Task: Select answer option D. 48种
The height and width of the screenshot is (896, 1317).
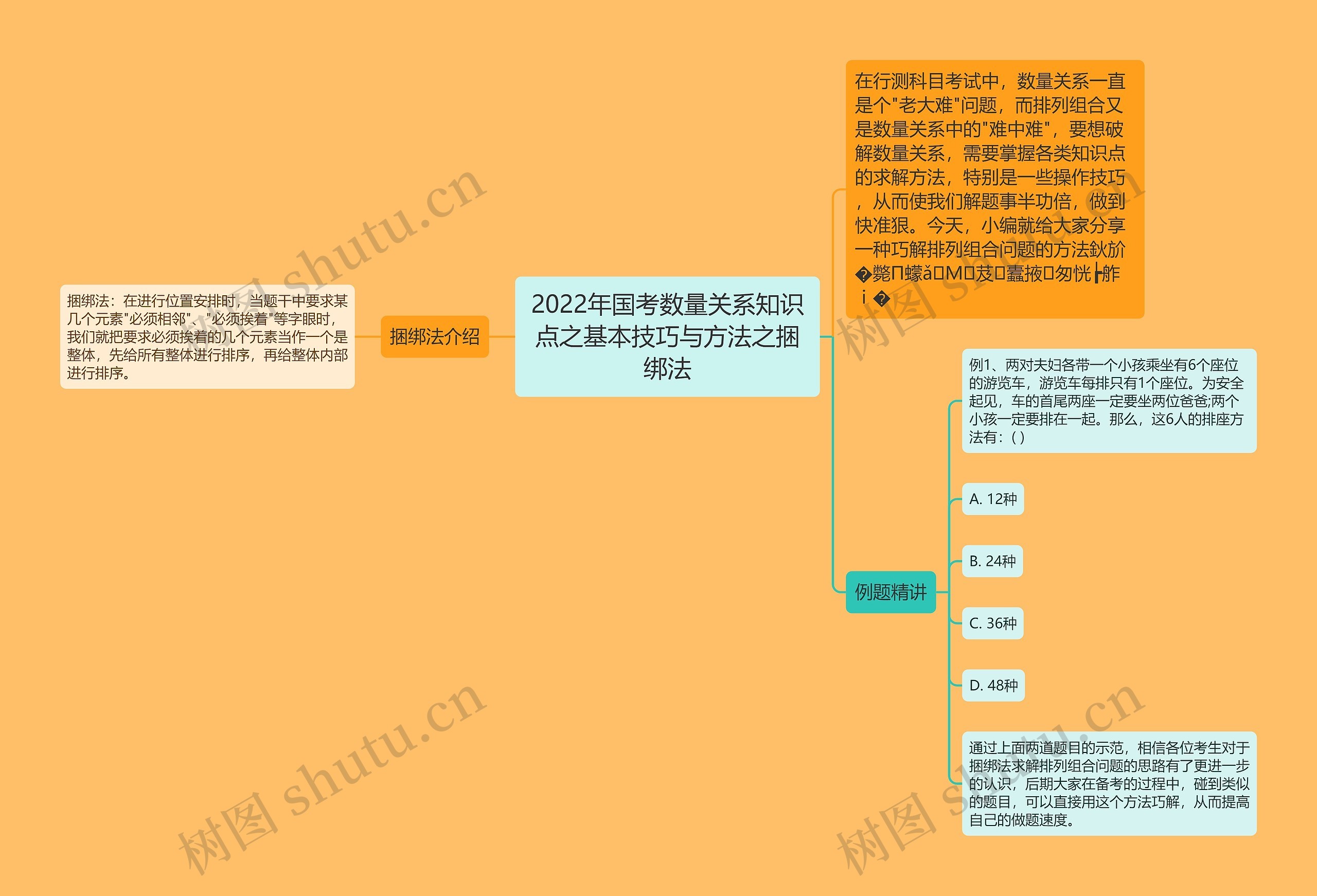Action: point(993,686)
